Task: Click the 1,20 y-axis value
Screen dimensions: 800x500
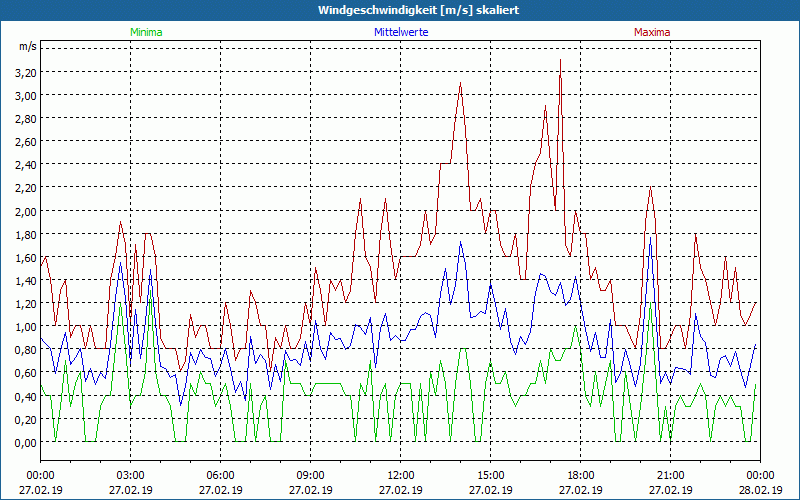Action: [26, 304]
